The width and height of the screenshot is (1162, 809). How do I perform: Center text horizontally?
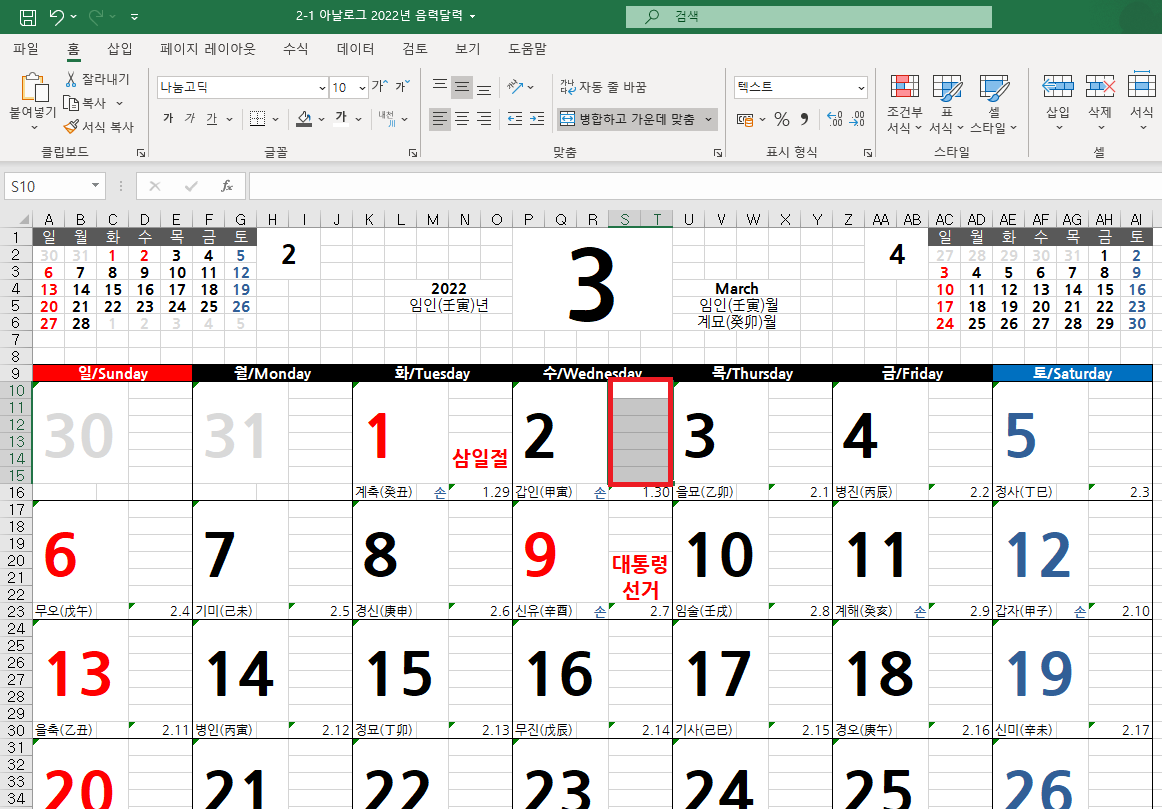pos(462,119)
